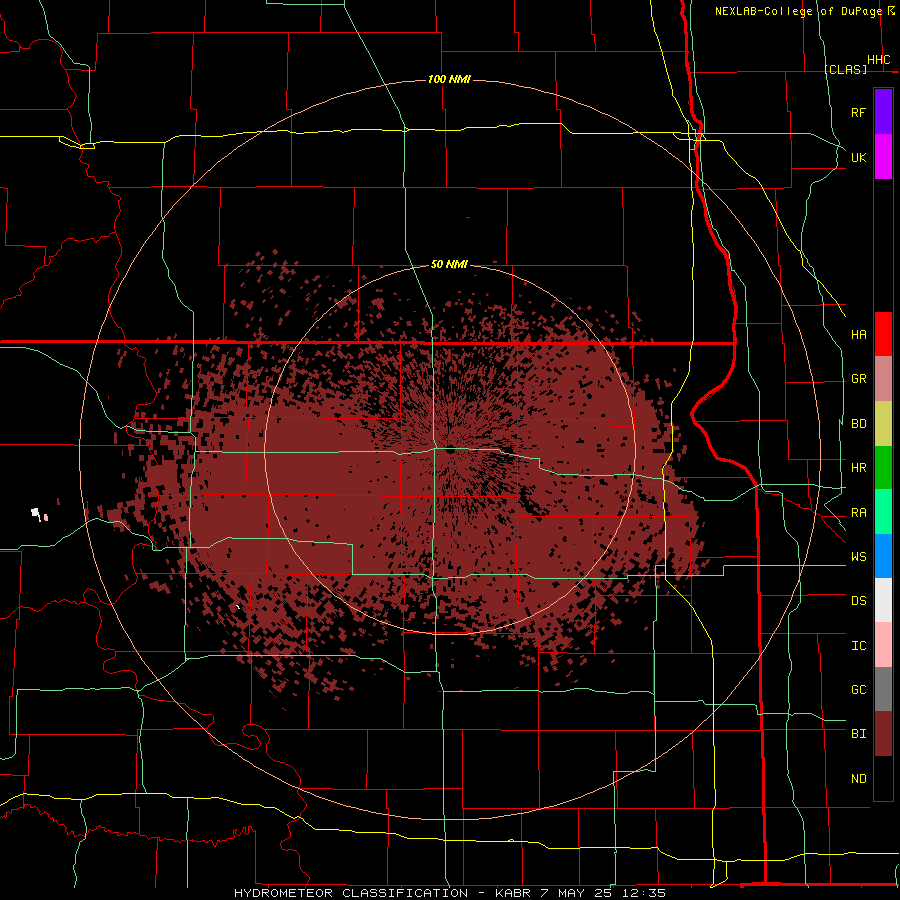Click the RF legend label
This screenshot has height=900, width=900.
(858, 112)
